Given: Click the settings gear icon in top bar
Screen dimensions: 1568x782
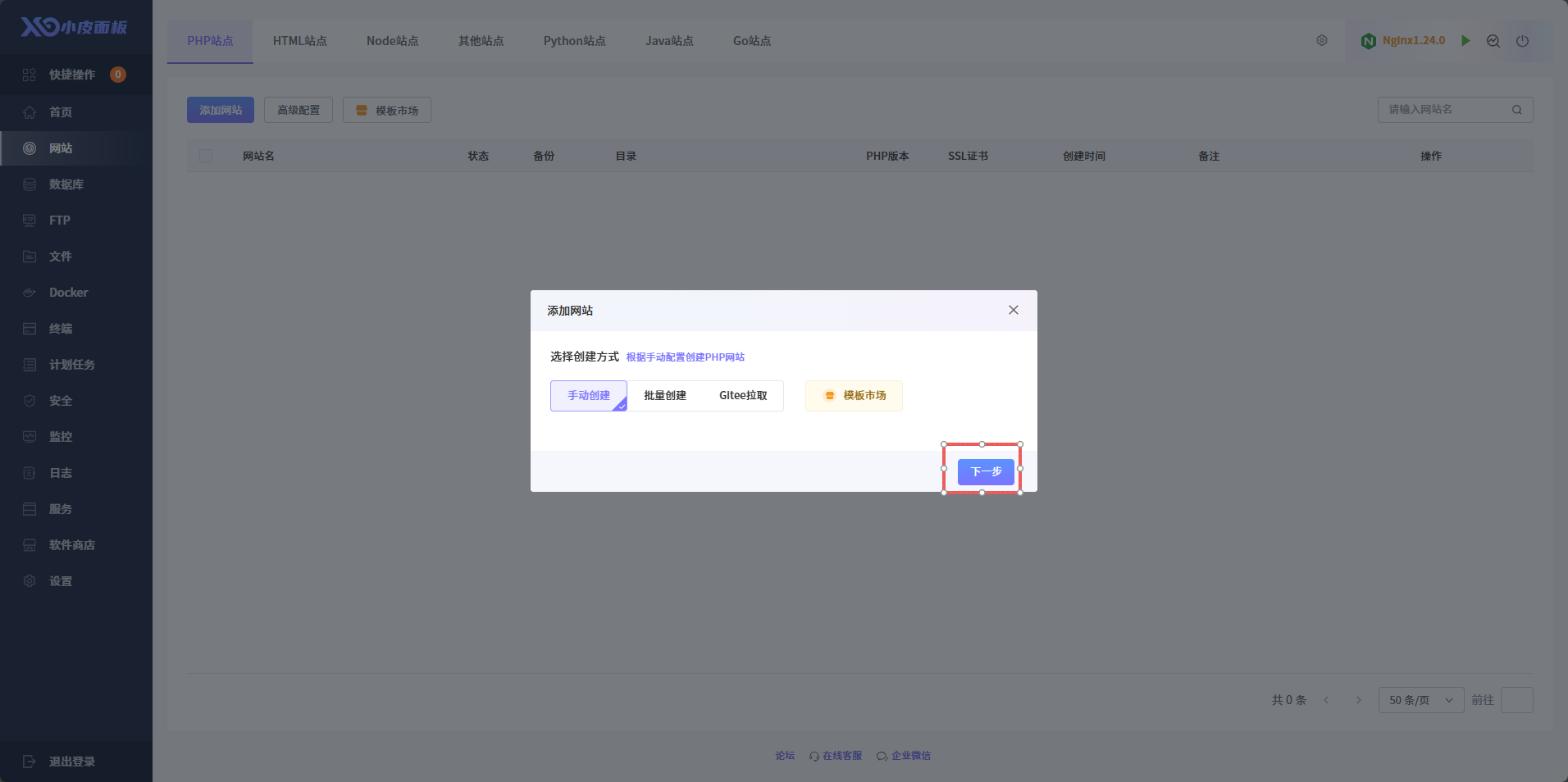Looking at the screenshot, I should [1321, 41].
